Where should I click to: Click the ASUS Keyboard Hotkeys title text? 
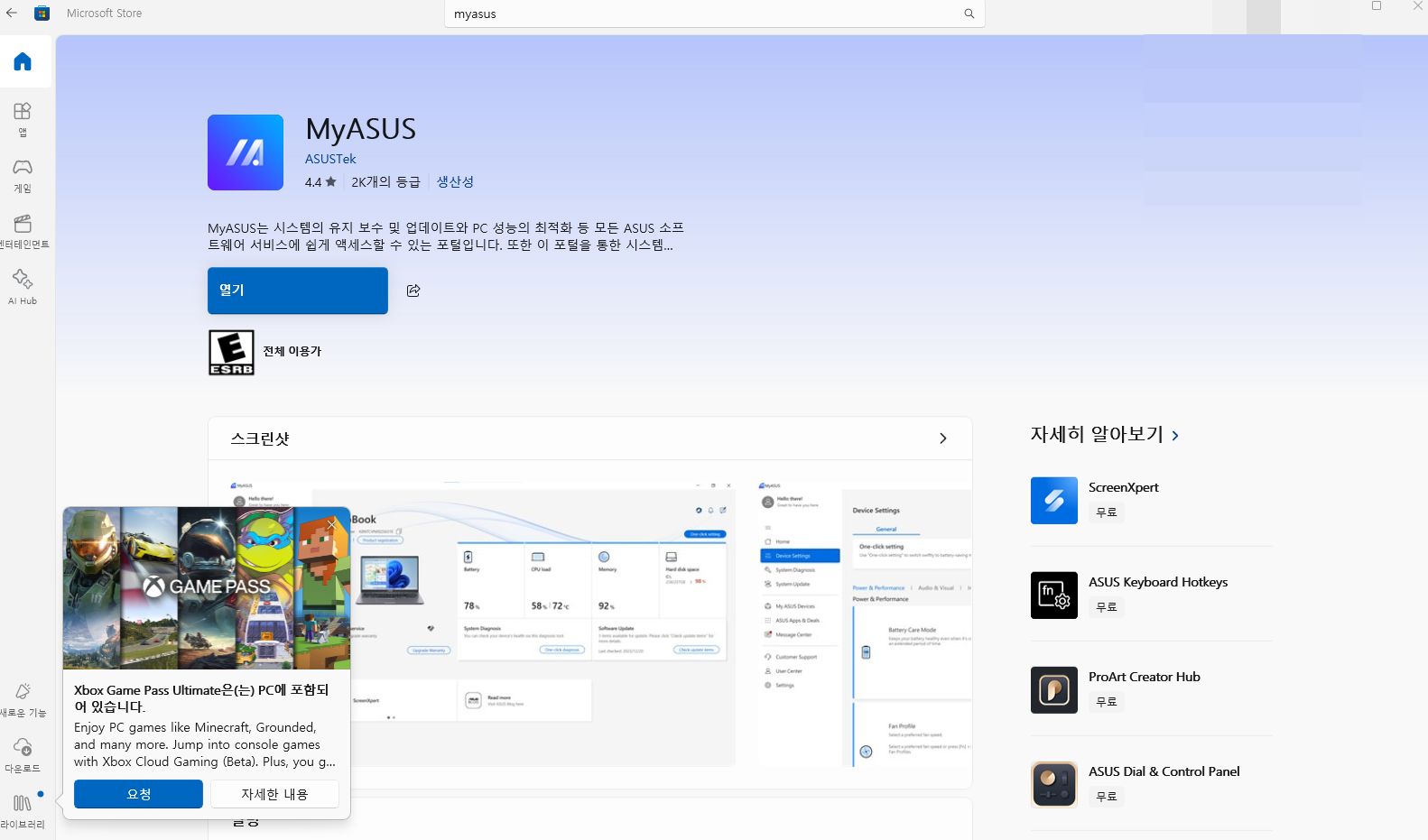tap(1158, 582)
